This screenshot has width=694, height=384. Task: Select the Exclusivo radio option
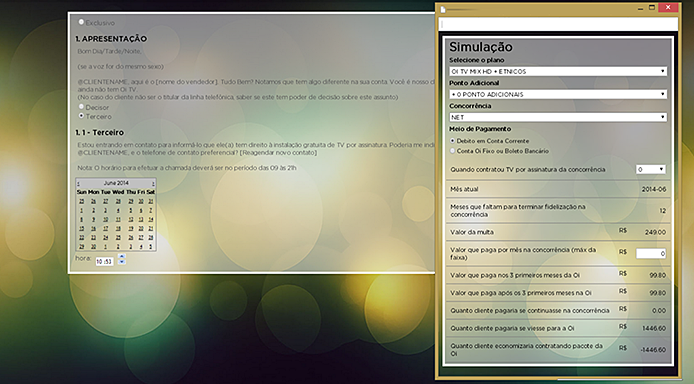point(81,22)
